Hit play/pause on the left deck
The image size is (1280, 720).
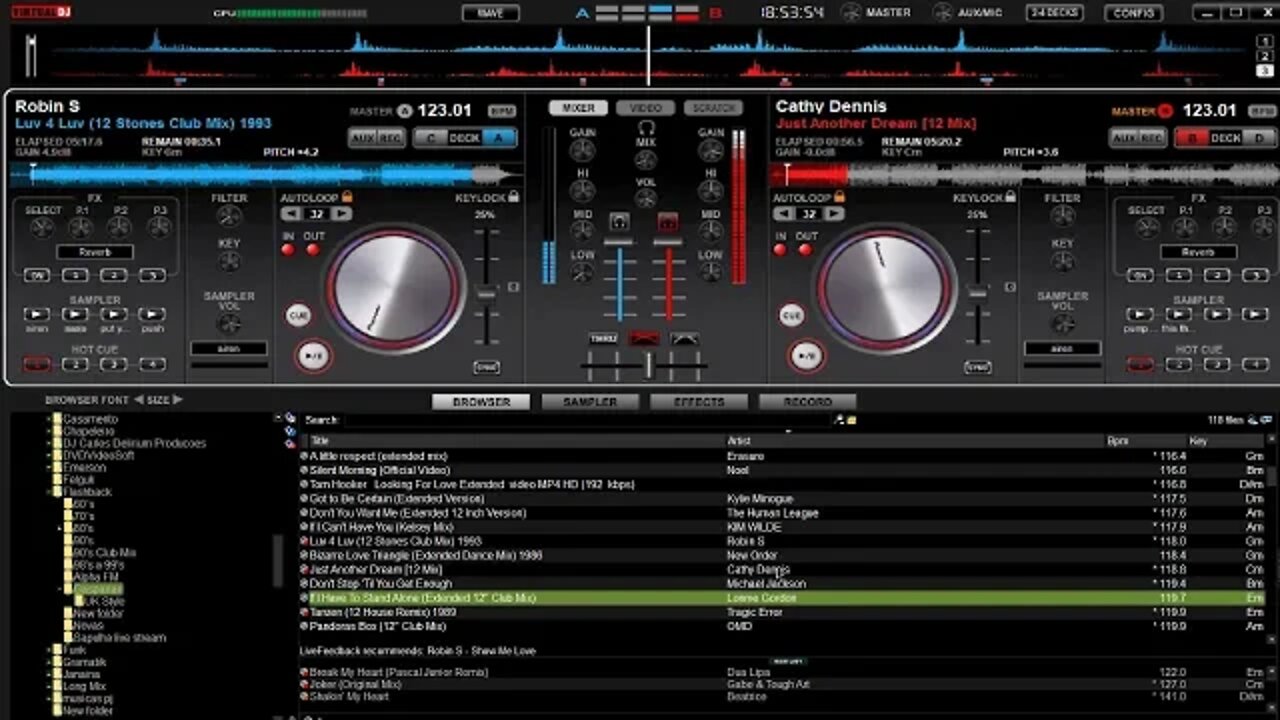point(314,356)
